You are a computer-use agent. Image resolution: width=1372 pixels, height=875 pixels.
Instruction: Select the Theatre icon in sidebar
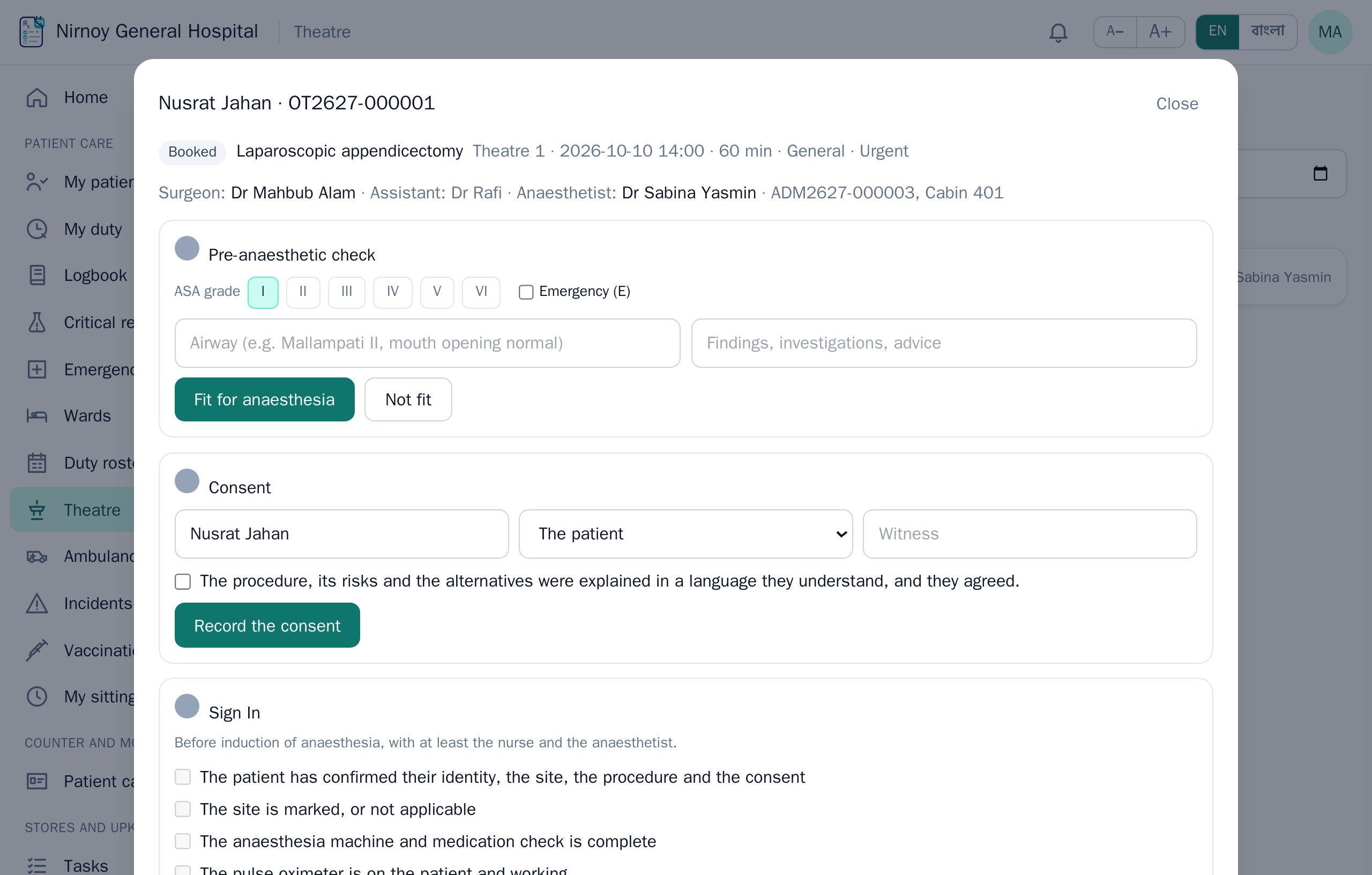[x=37, y=509]
